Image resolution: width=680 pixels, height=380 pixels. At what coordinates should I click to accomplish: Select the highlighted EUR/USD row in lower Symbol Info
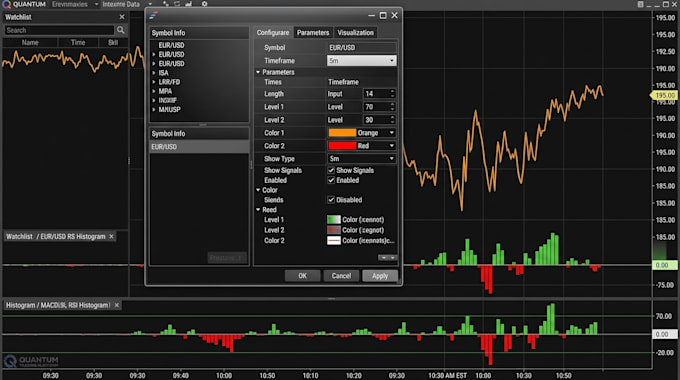(199, 147)
